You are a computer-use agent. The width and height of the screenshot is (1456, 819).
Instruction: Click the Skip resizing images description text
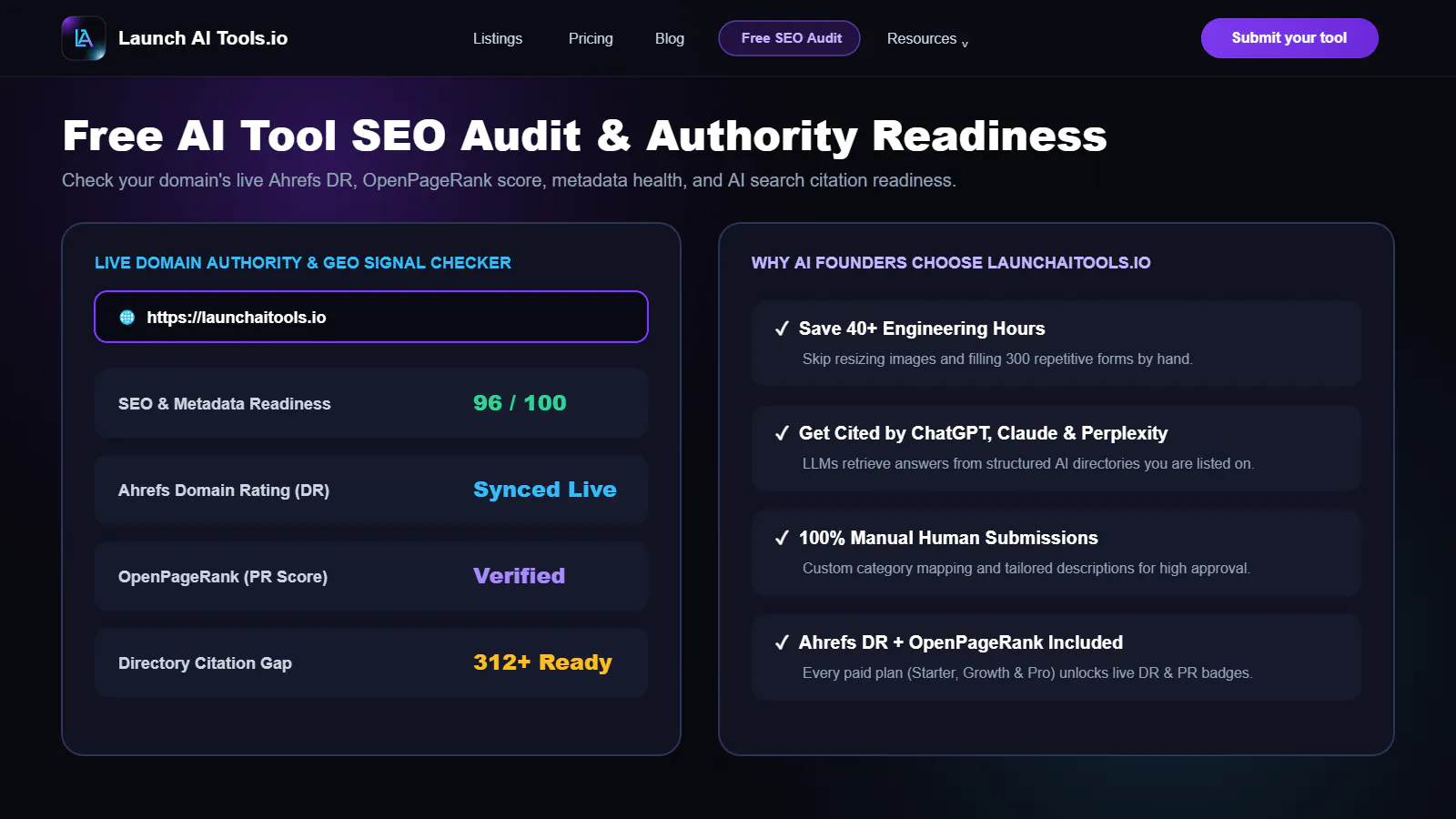point(997,359)
